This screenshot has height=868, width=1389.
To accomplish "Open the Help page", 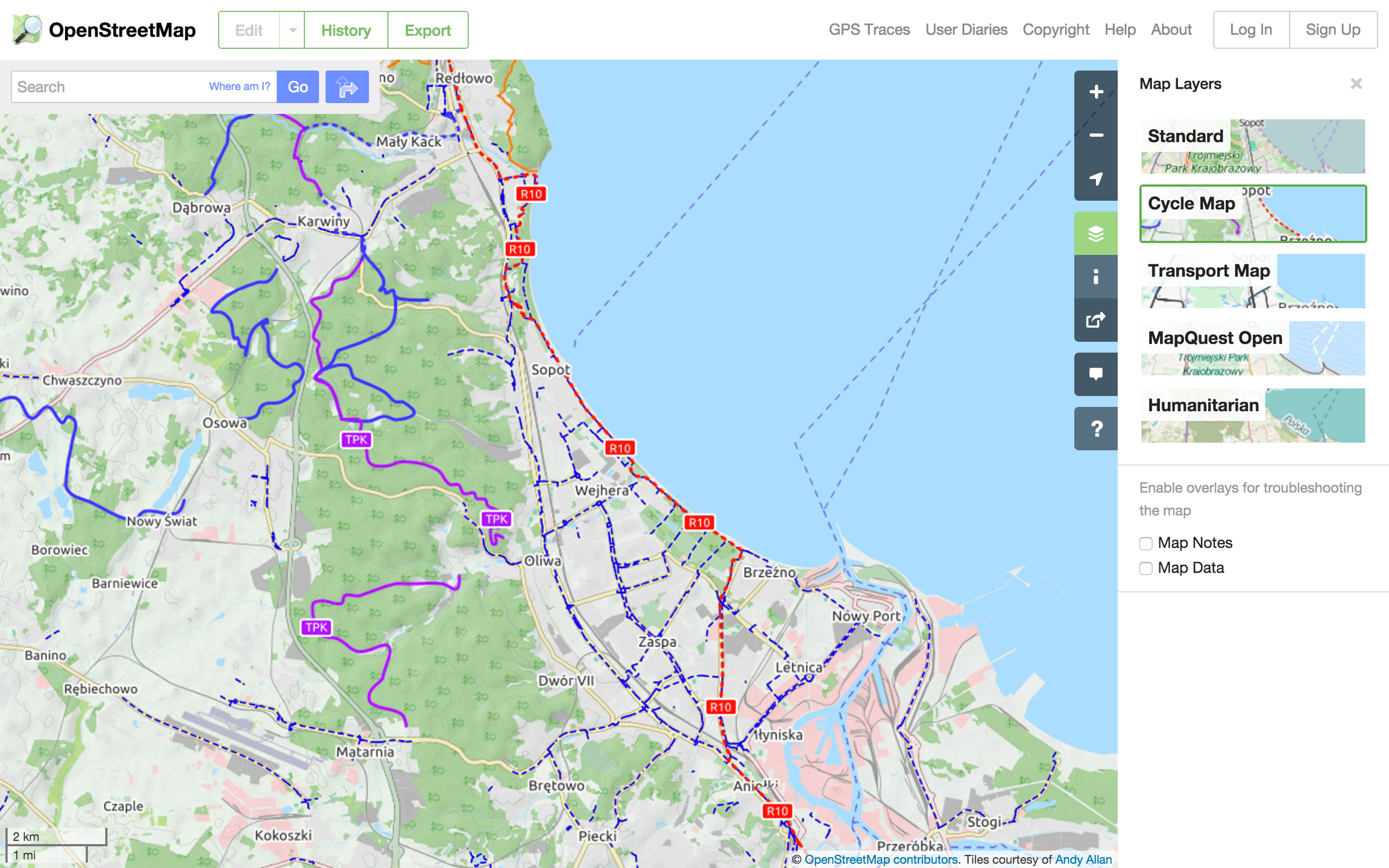I will click(x=1120, y=30).
